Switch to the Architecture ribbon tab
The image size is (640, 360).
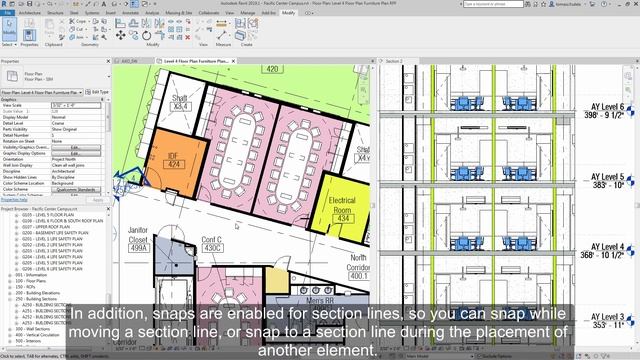coord(29,13)
